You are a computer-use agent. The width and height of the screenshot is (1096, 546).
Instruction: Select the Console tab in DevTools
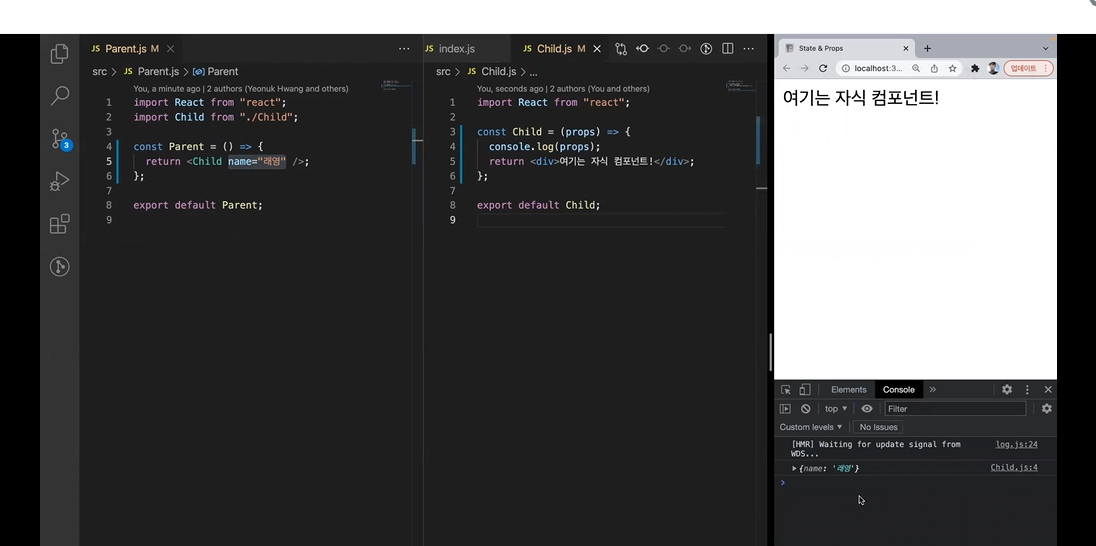click(x=899, y=389)
